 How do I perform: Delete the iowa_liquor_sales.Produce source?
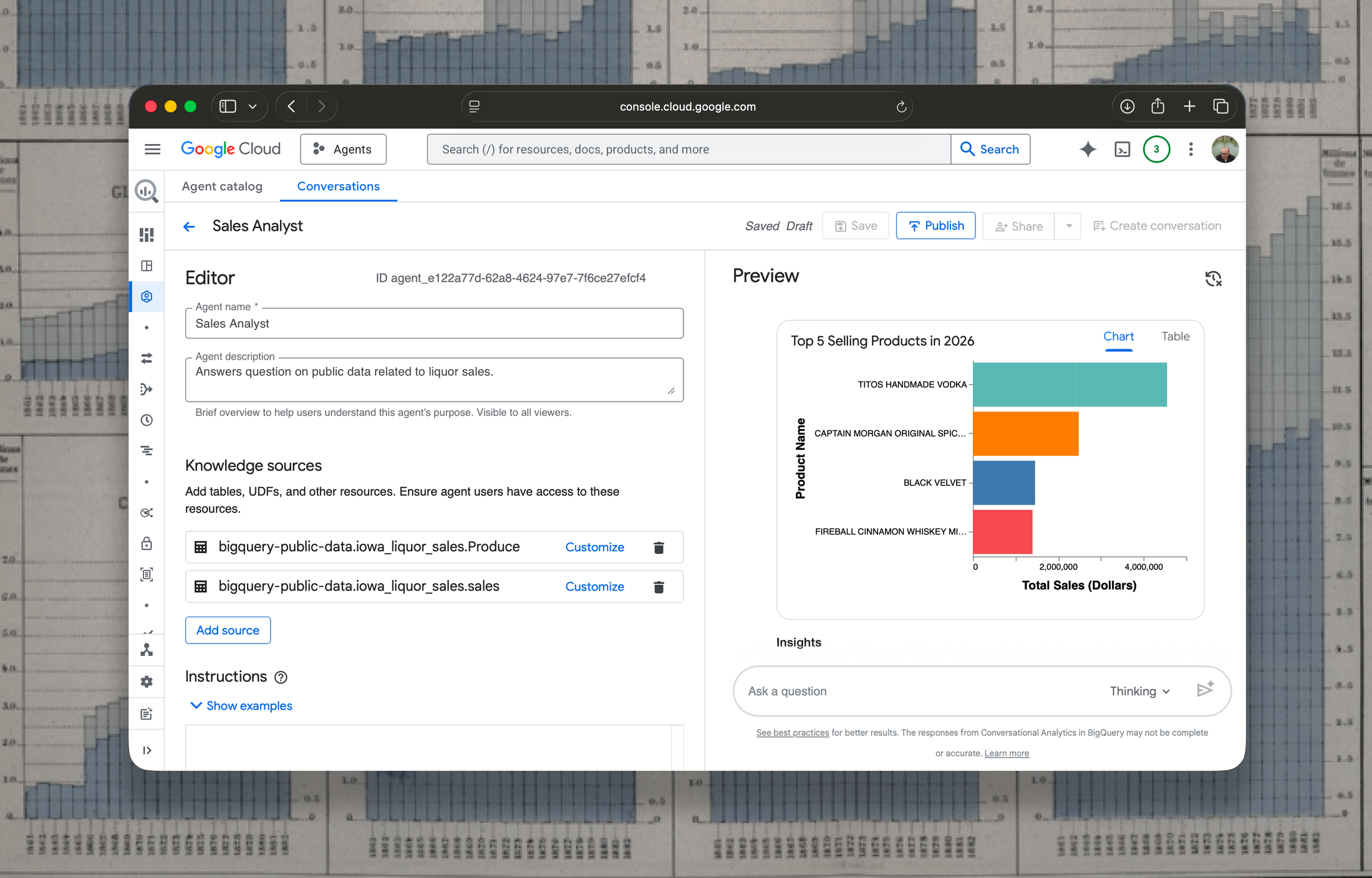tap(659, 548)
